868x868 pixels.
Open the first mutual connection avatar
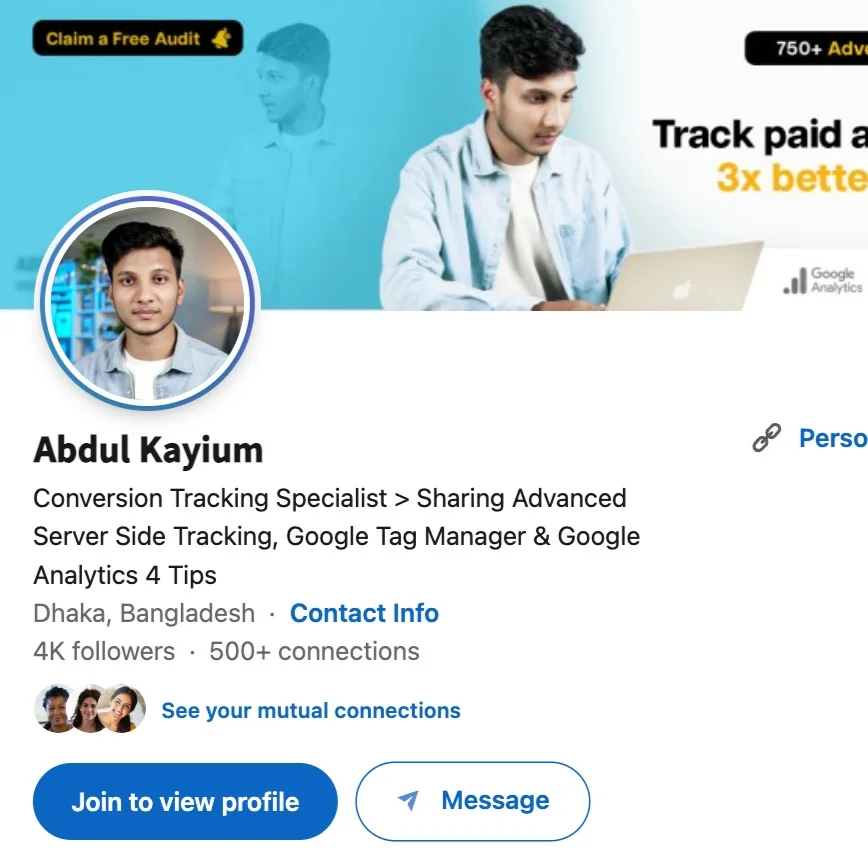tap(54, 709)
